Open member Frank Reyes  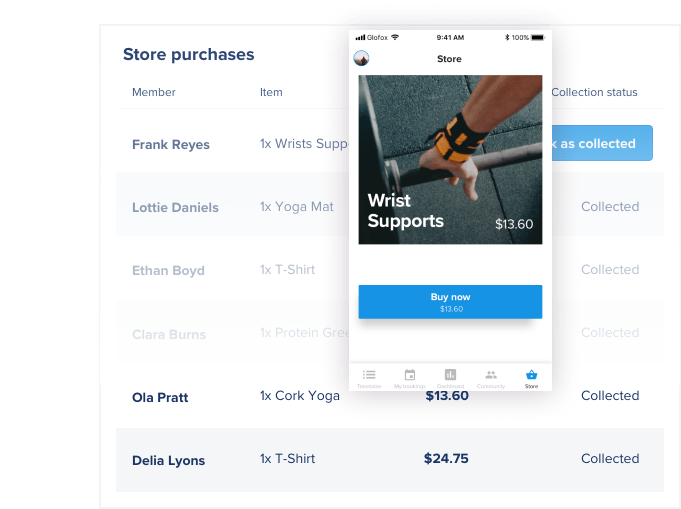click(x=171, y=145)
